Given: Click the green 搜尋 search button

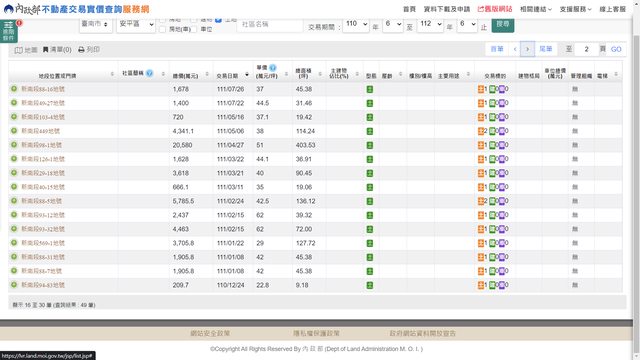Looking at the screenshot, I should click(503, 24).
